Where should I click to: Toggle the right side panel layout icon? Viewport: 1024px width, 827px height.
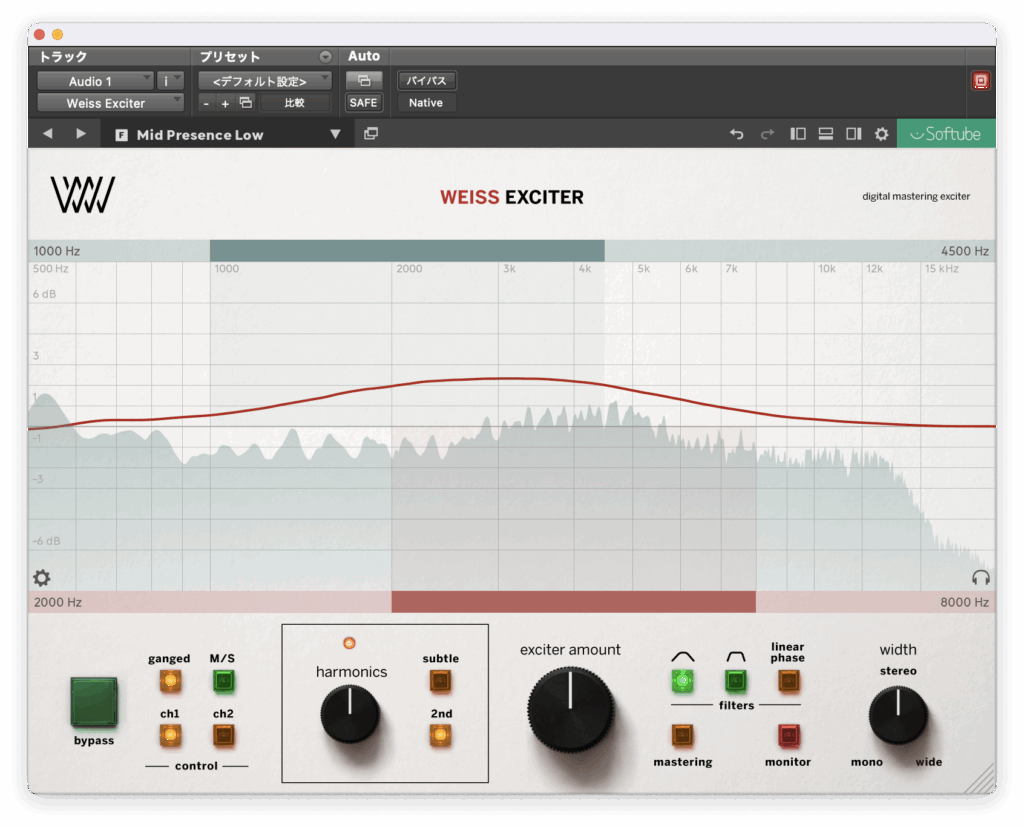pyautogui.click(x=854, y=134)
